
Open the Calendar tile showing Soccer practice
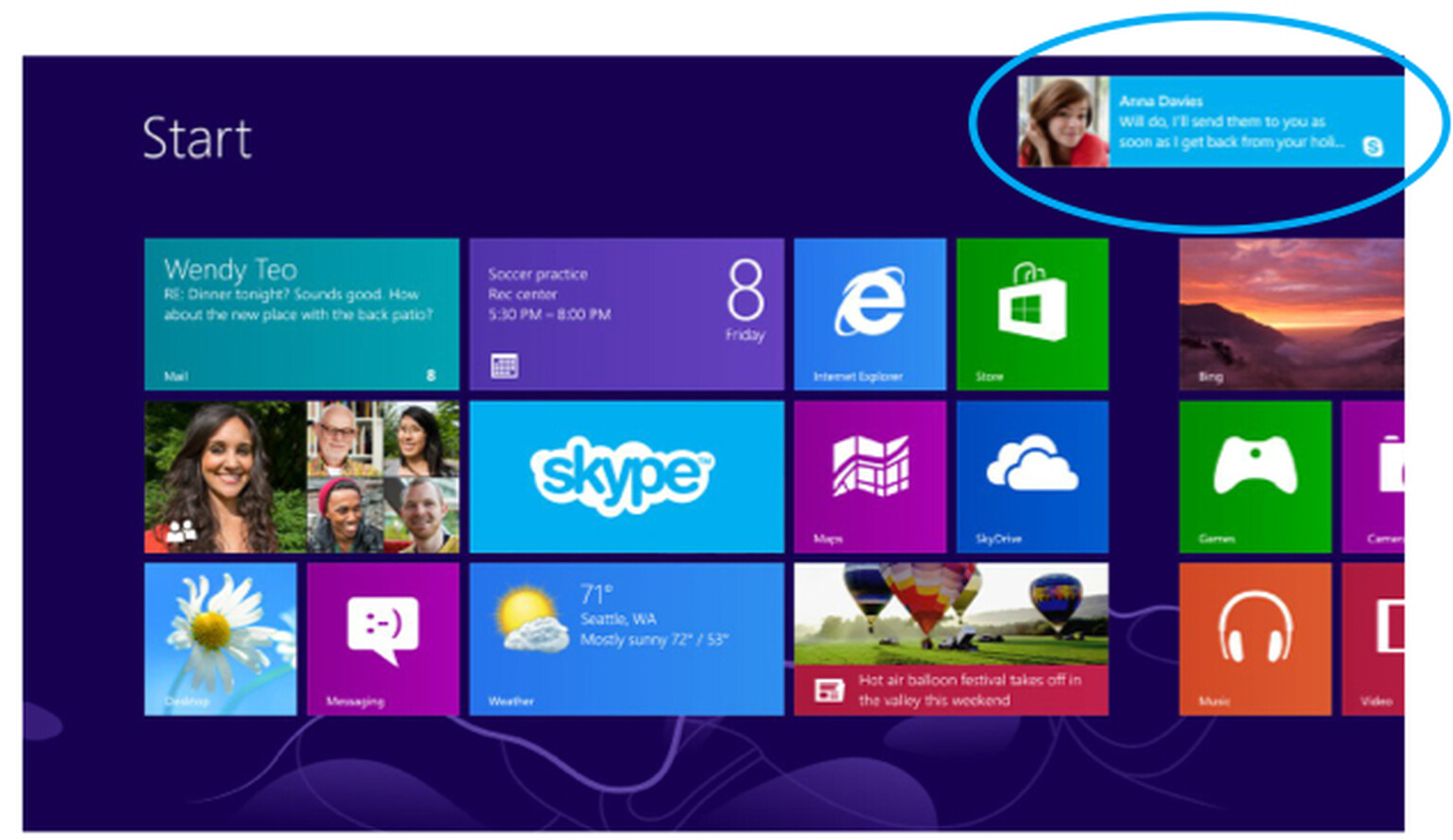(626, 314)
